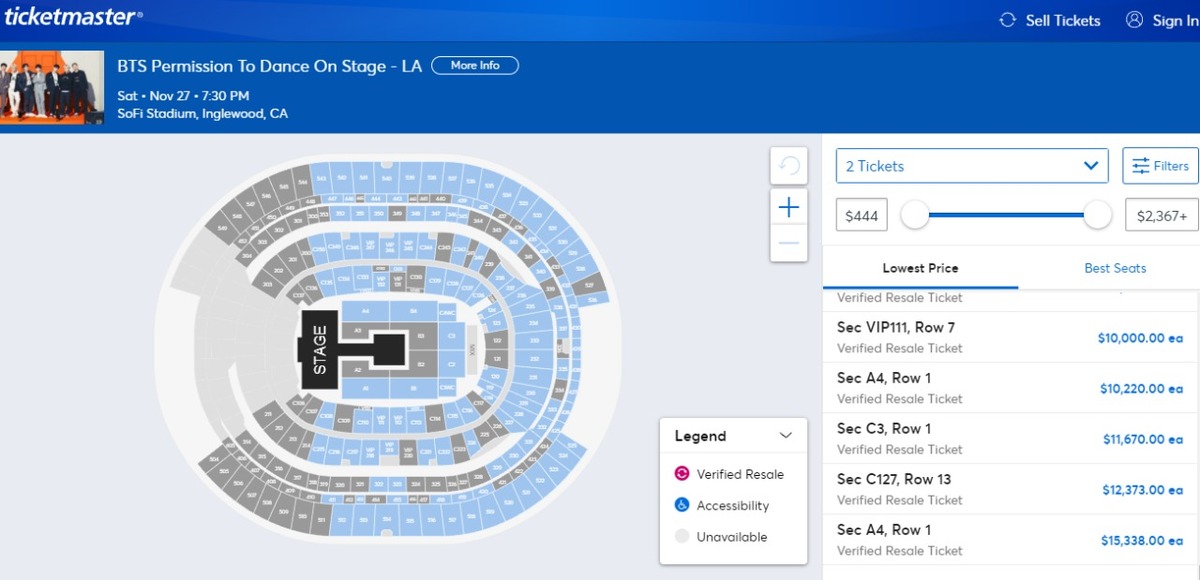Open the 2 Tickets quantity dropdown
Image resolution: width=1200 pixels, height=580 pixels.
coord(971,166)
